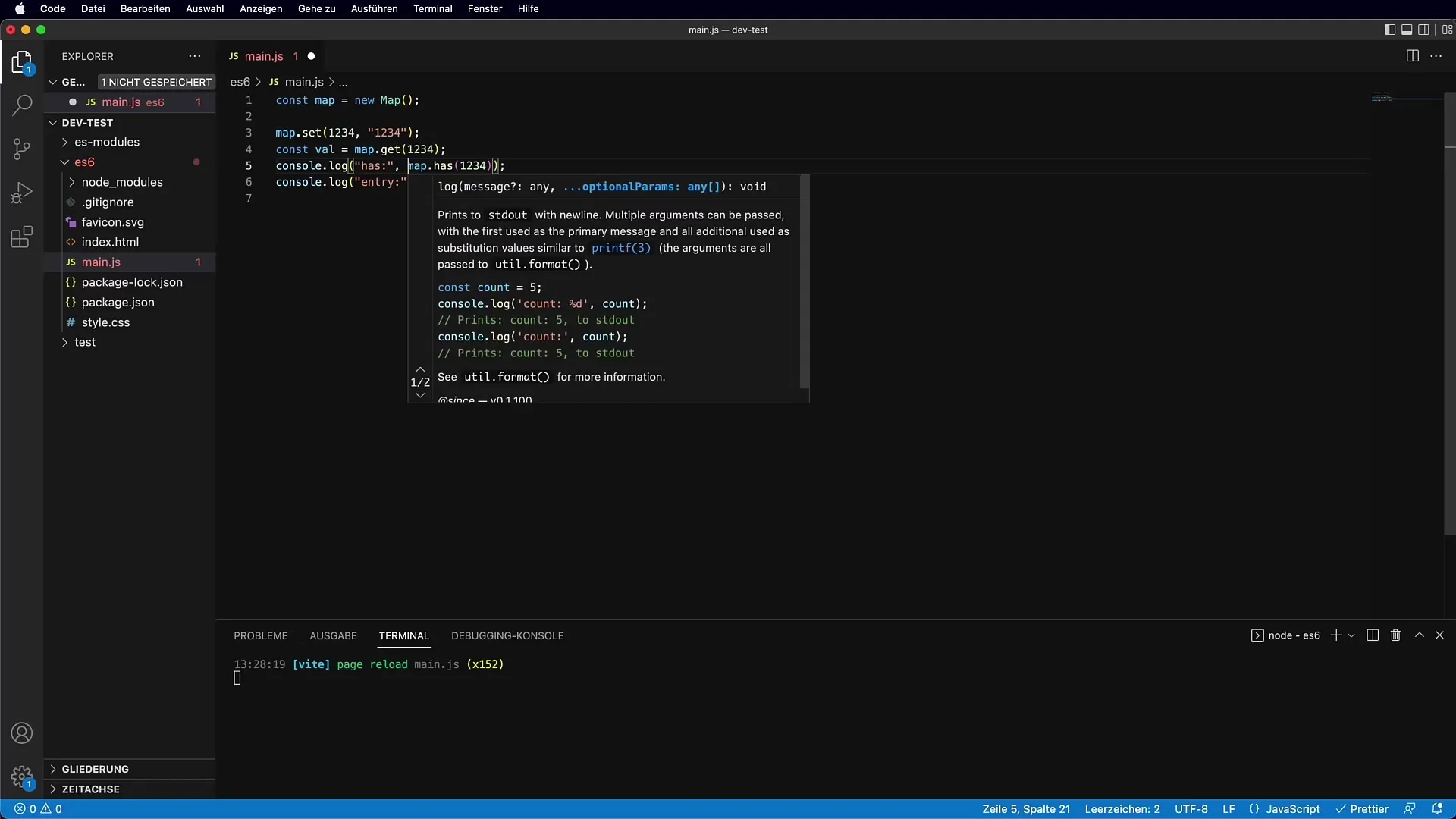Open the Source Control view

tap(22, 149)
